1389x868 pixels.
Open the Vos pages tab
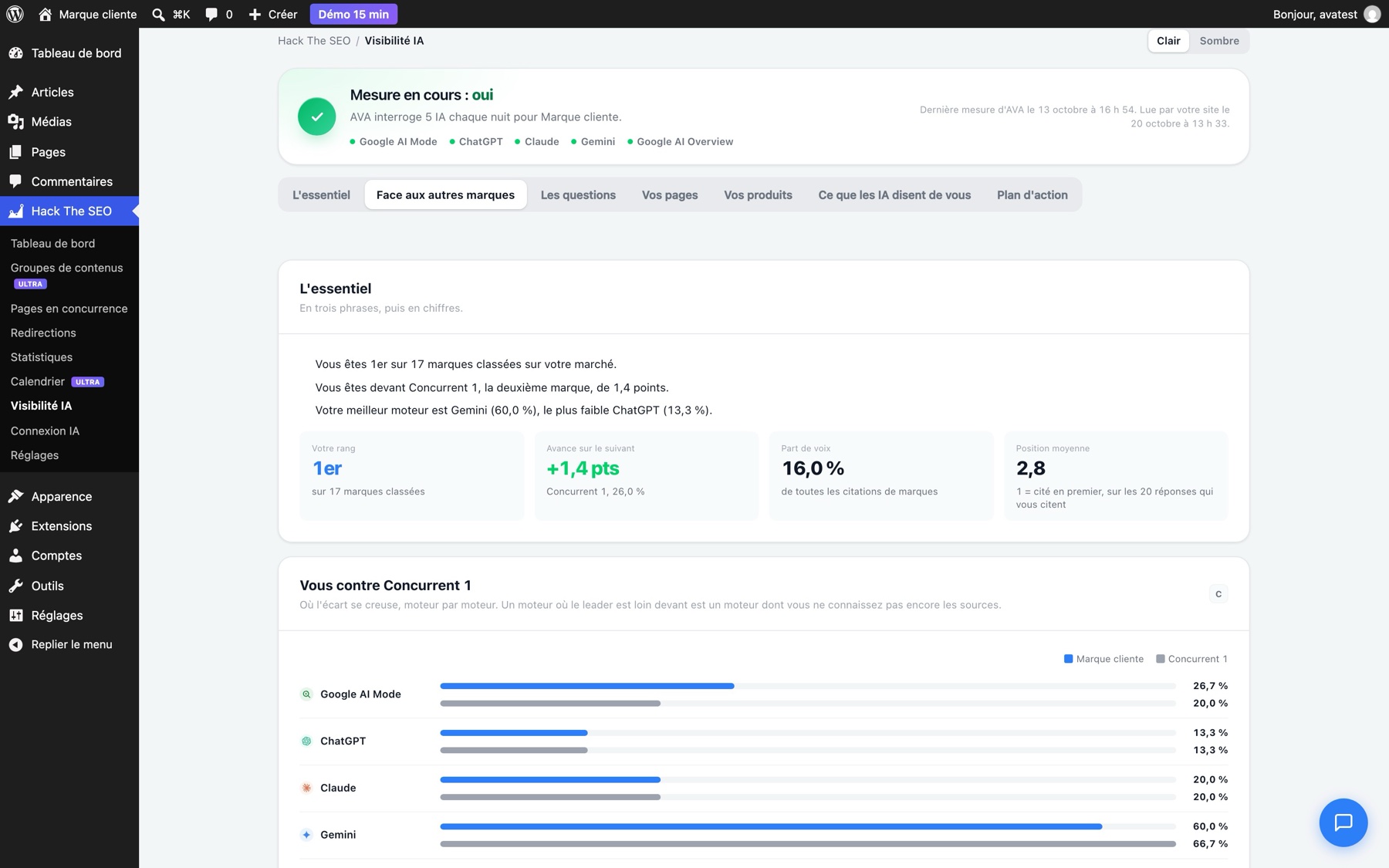(x=670, y=195)
